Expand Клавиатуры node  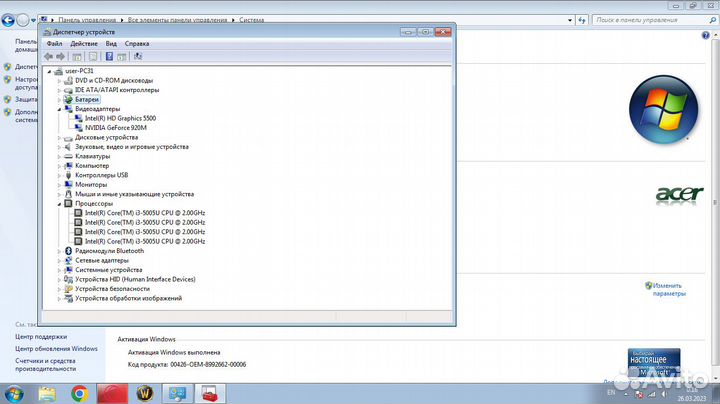click(x=59, y=157)
